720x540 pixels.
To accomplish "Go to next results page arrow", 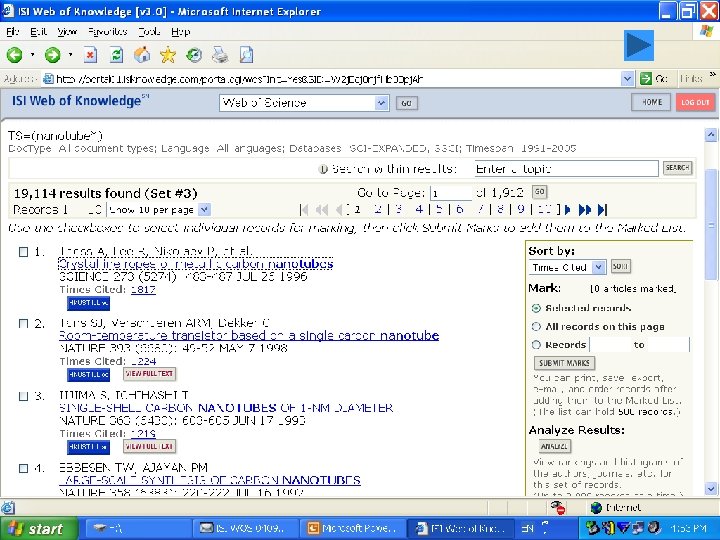I will point(568,210).
